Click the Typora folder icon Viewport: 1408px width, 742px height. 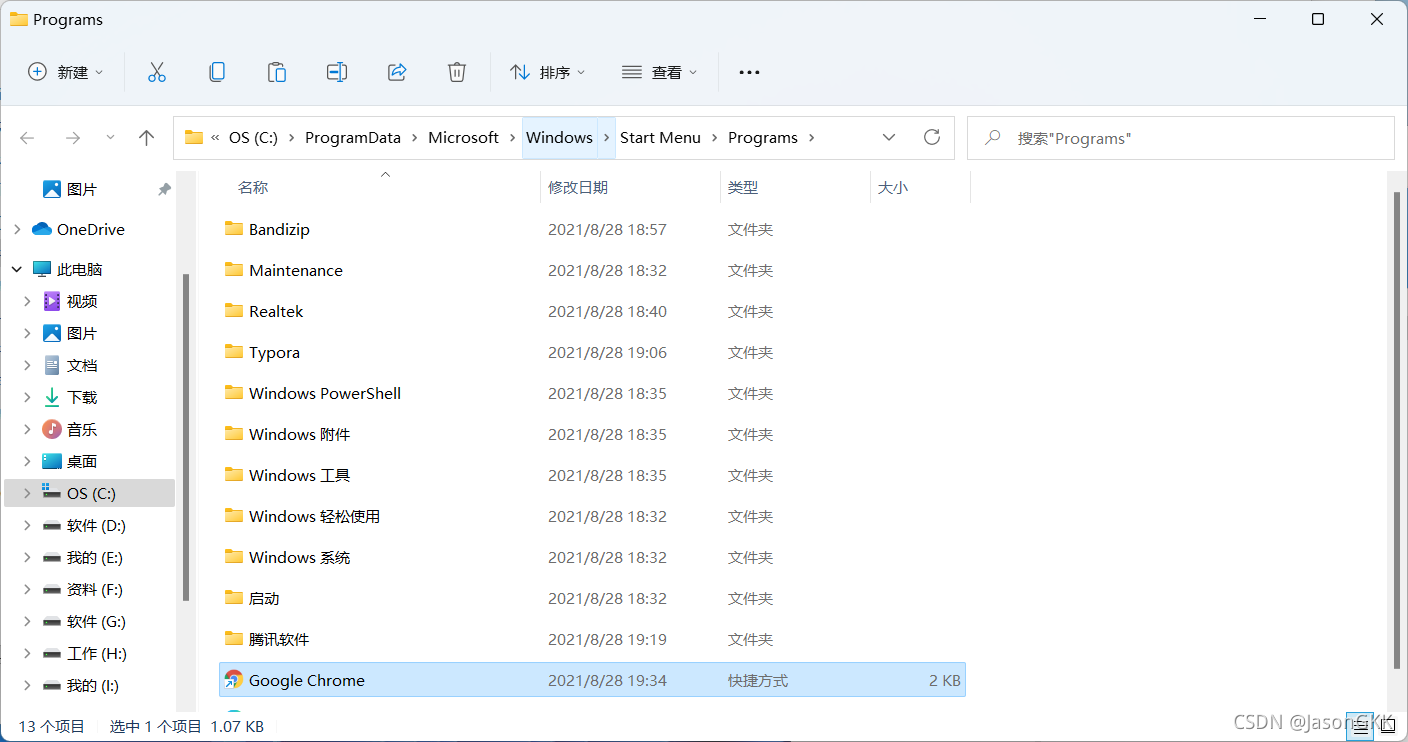(234, 352)
